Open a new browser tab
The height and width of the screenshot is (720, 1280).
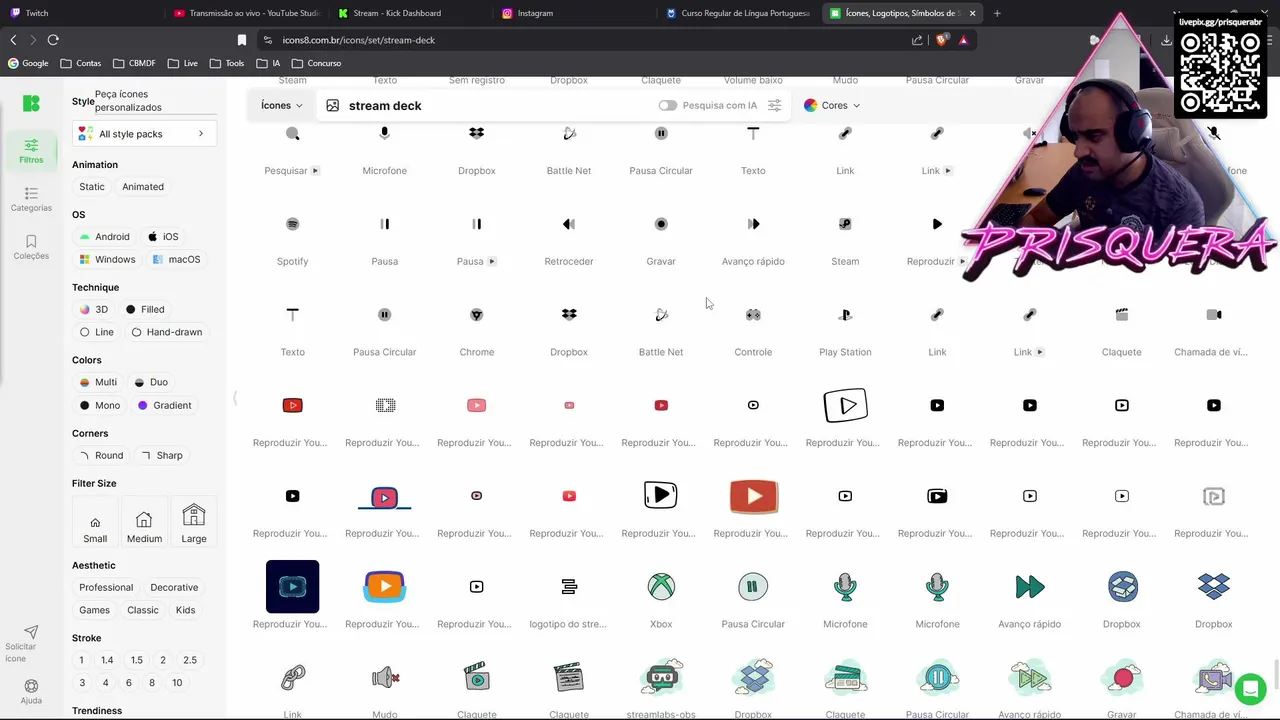(997, 13)
